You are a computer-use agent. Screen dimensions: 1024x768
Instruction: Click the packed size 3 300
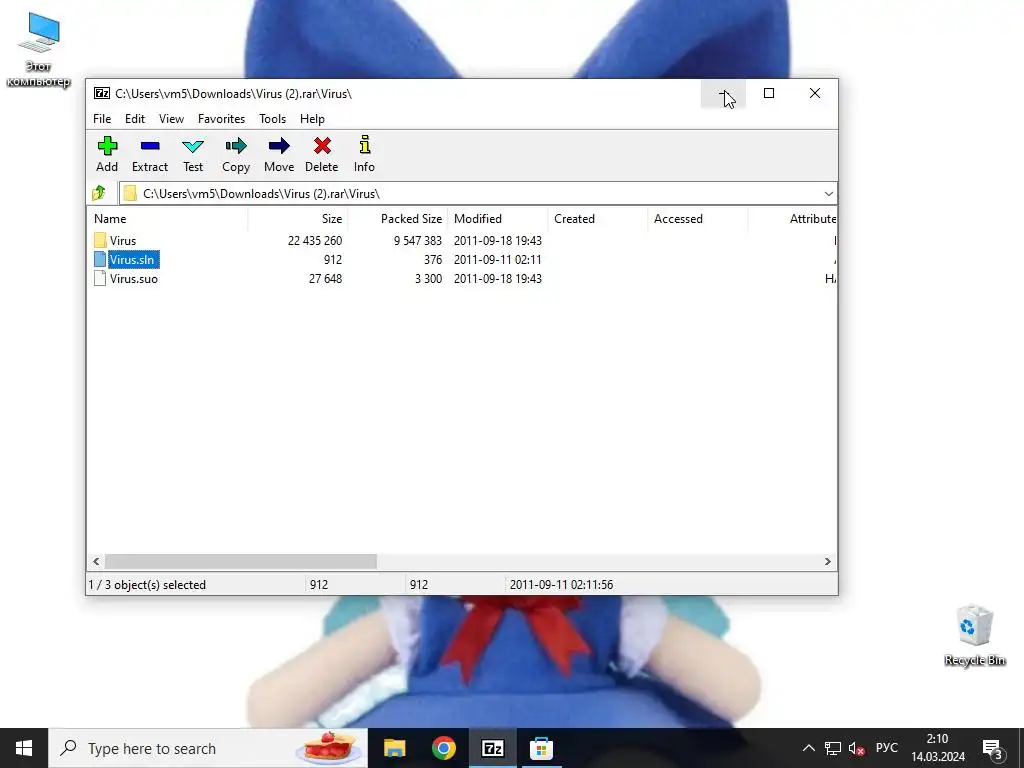(x=428, y=279)
